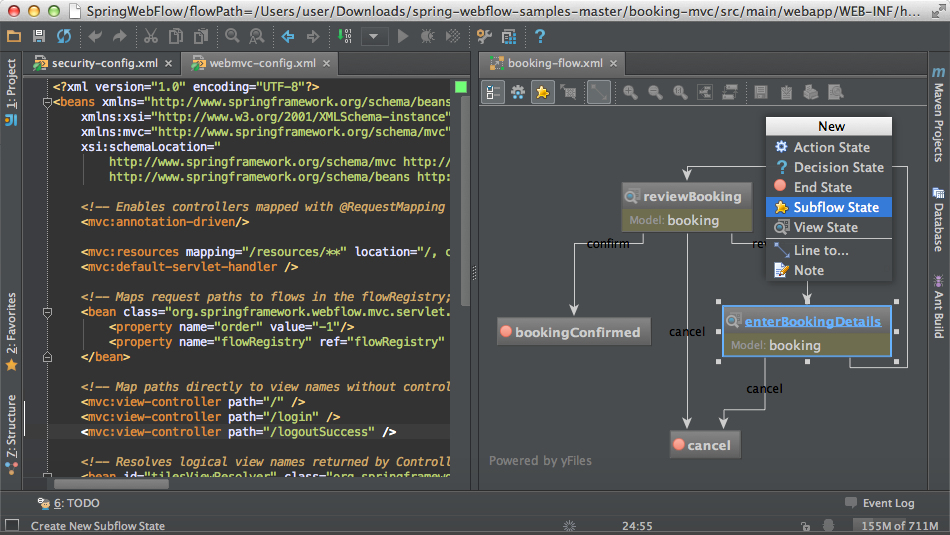Image resolution: width=950 pixels, height=535 pixels.
Task: Toggle the star subflow filter in diagram toolbar
Action: [x=542, y=92]
